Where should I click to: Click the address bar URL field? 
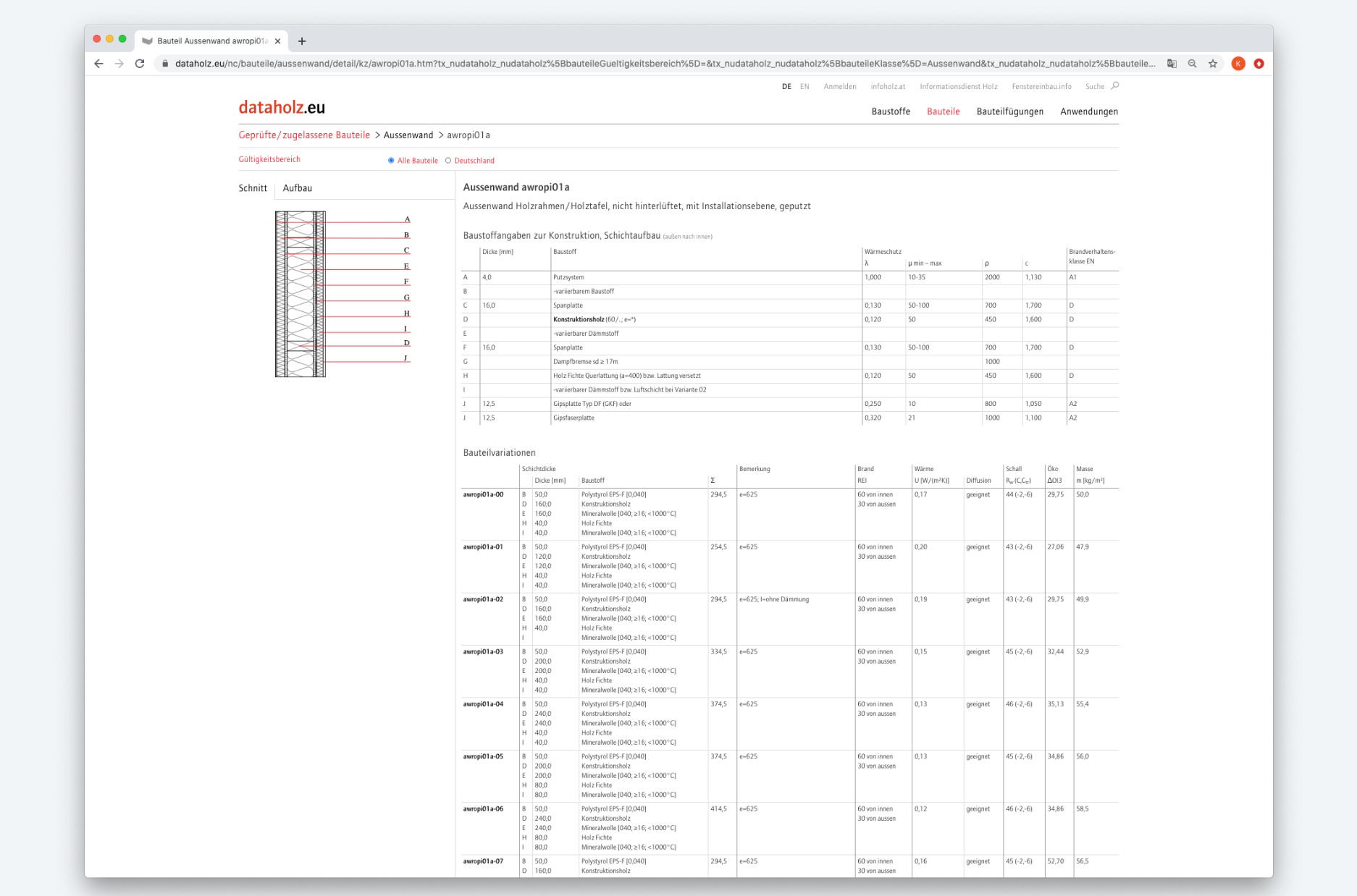[x=665, y=64]
